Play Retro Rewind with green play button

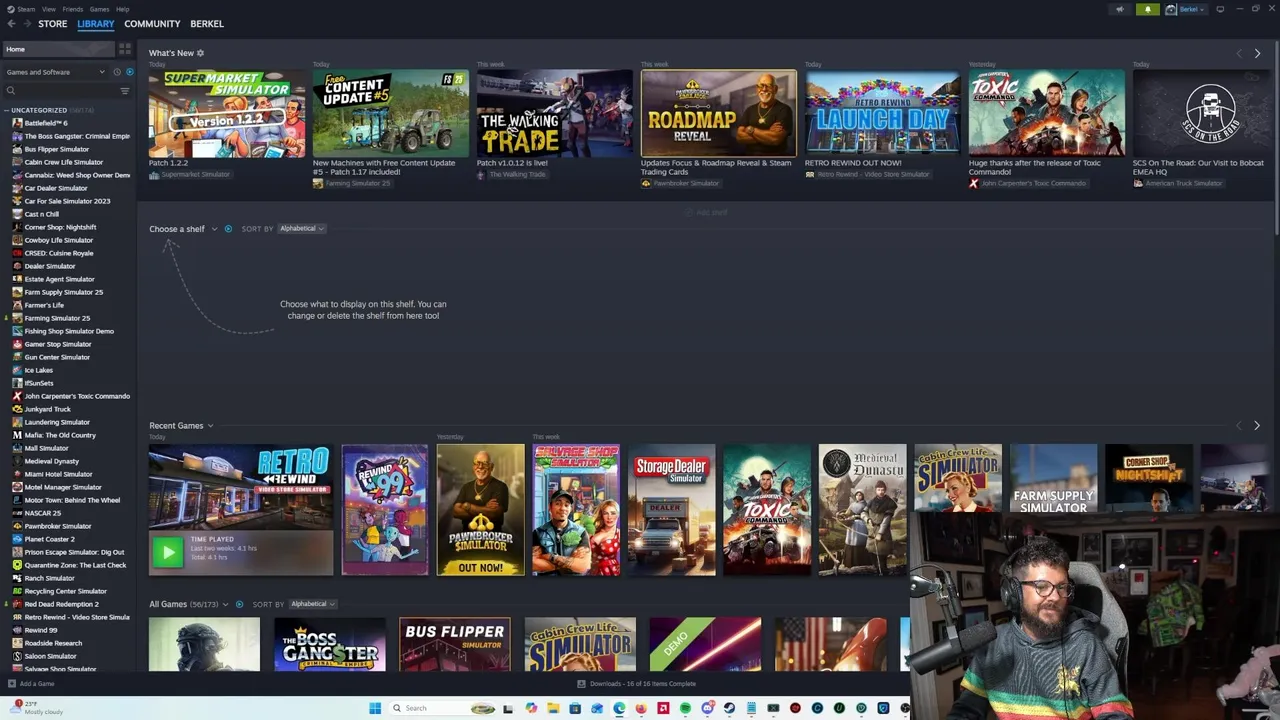(167, 551)
